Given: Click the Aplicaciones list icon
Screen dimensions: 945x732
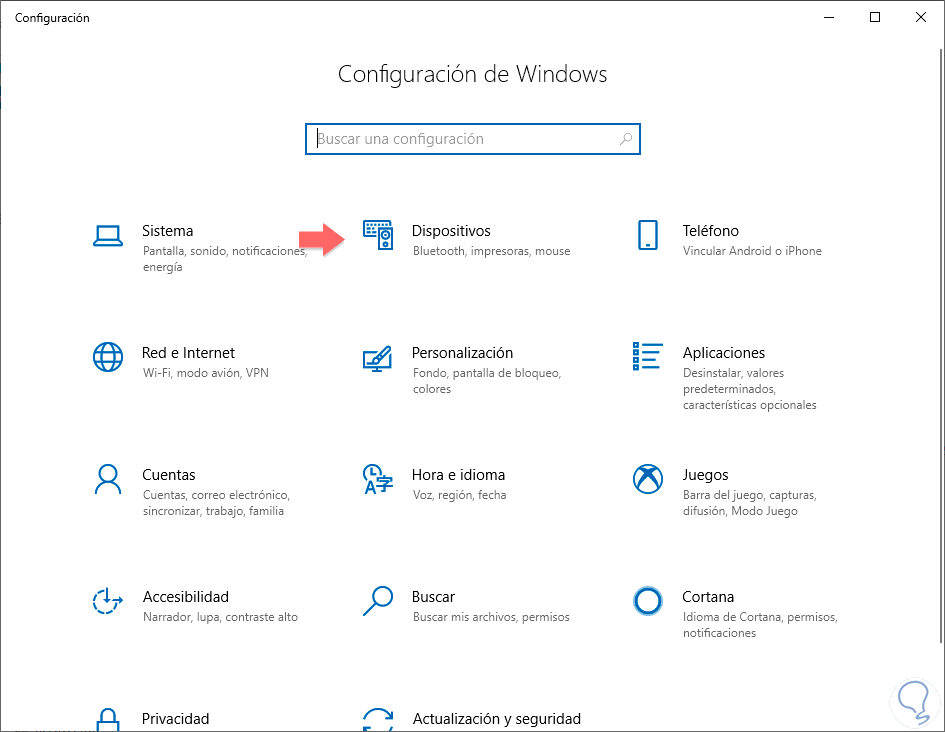Looking at the screenshot, I should (x=648, y=356).
